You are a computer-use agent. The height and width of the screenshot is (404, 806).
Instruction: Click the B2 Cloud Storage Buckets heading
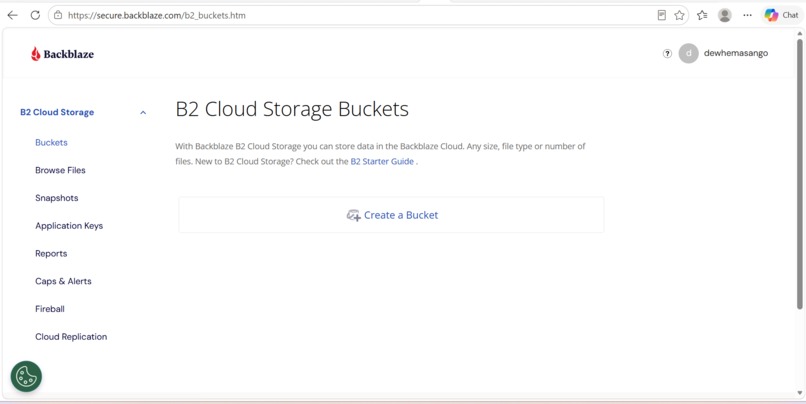[x=292, y=109]
